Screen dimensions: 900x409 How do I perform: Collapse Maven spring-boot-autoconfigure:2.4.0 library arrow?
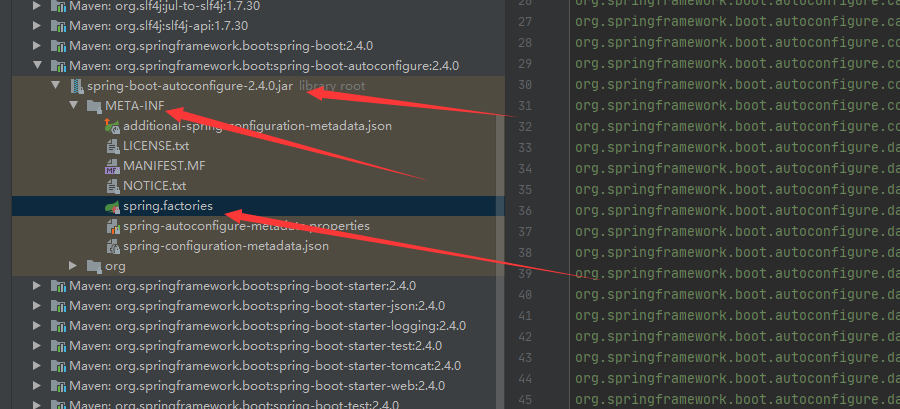[x=37, y=66]
